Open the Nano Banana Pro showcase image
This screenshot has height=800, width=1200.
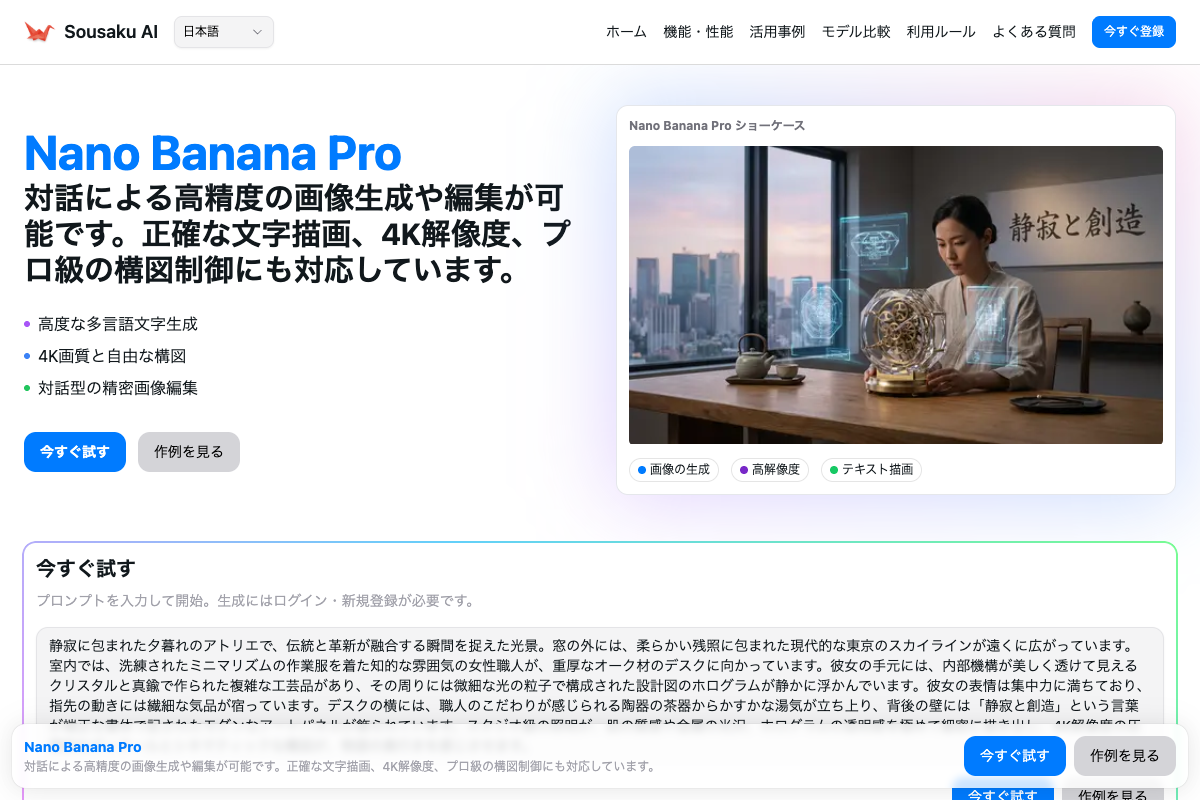click(x=896, y=295)
